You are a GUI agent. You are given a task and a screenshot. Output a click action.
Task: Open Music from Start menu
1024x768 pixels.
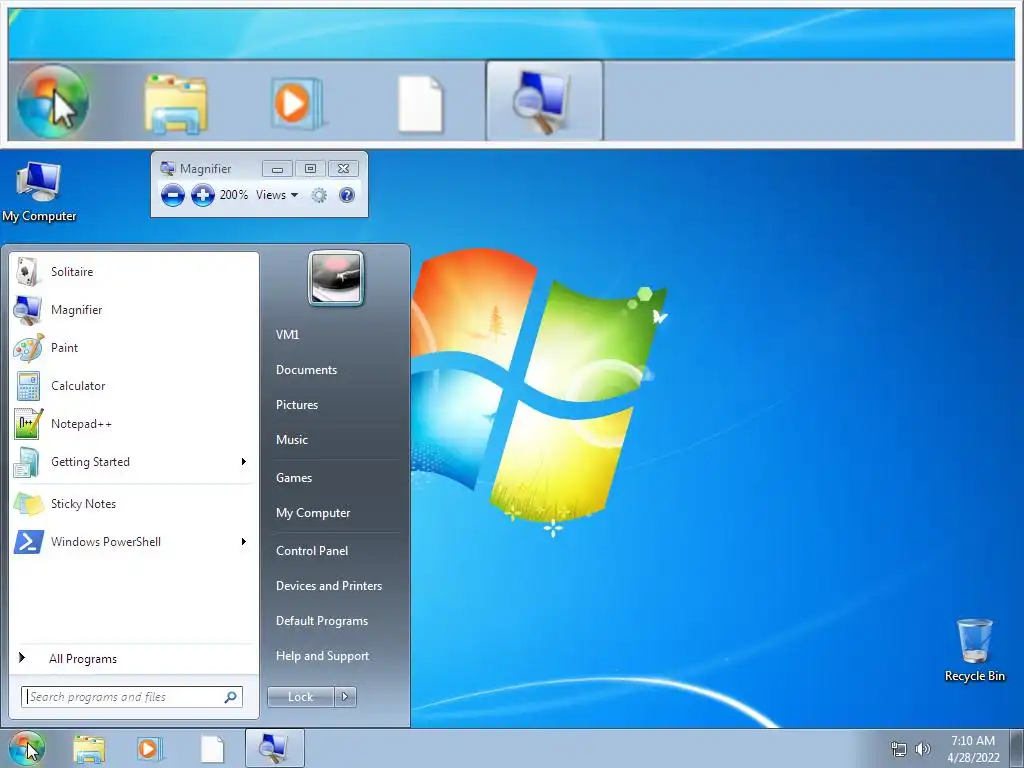point(292,440)
